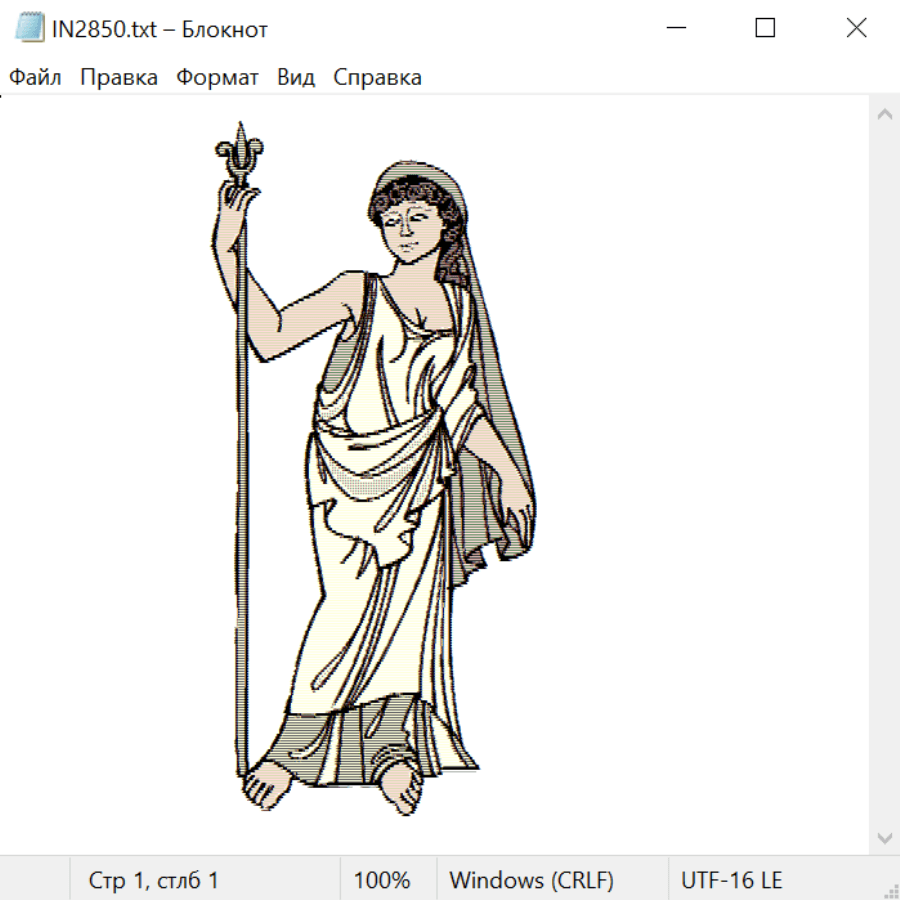900x900 pixels.
Task: Click the 100% zoom indicator
Action: (382, 881)
